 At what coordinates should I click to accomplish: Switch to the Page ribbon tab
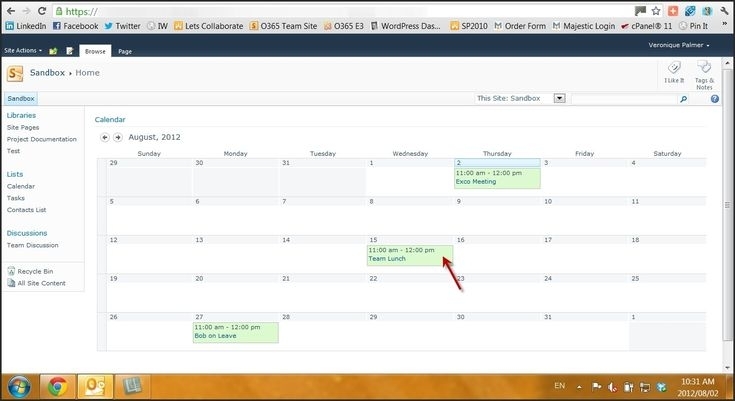pyautogui.click(x=125, y=51)
